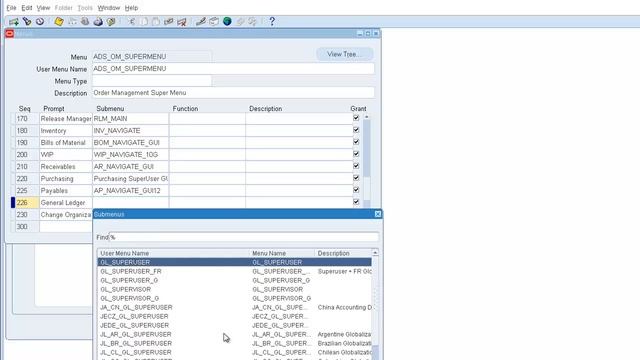Click the Description field of the menu
This screenshot has height=360, width=640.
click(233, 93)
